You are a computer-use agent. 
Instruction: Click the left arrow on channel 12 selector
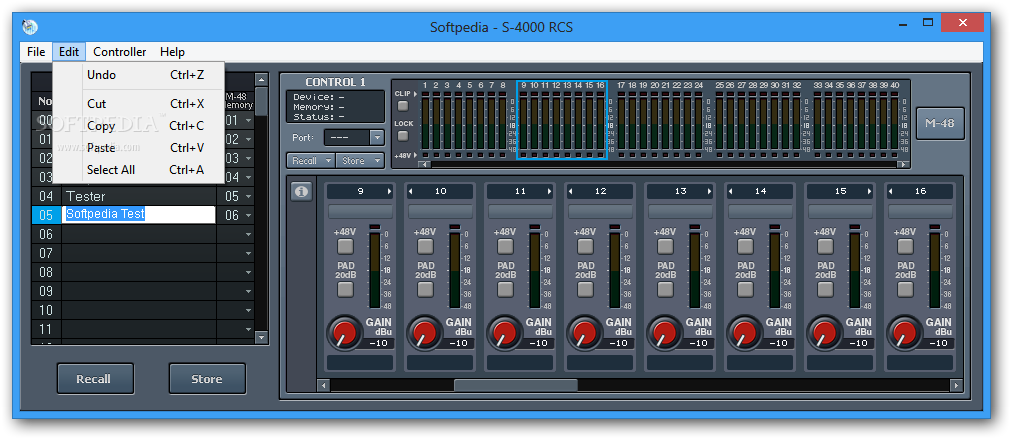[x=571, y=191]
